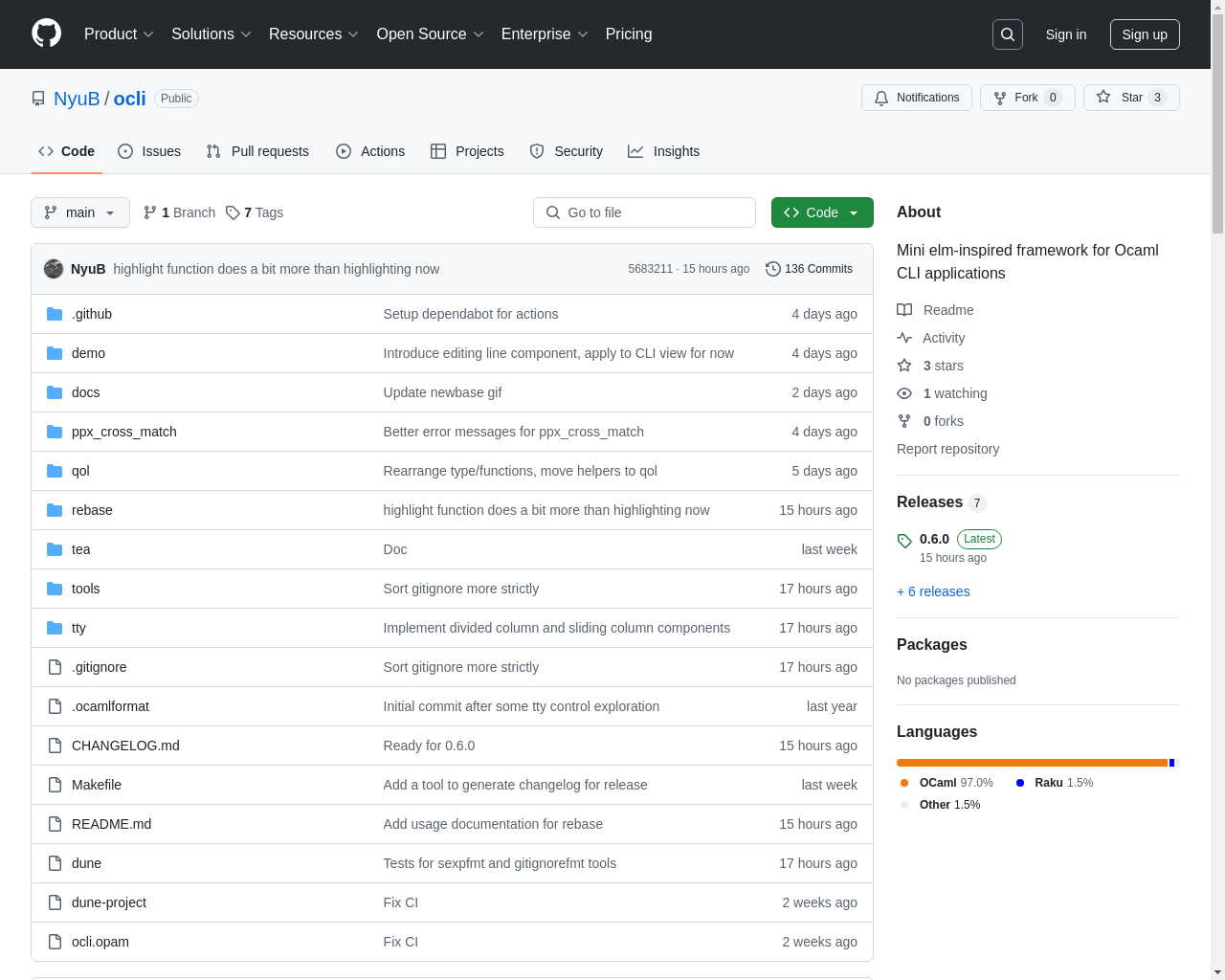
Task: Click the OCaml orange language bar
Action: pyautogui.click(x=1032, y=763)
